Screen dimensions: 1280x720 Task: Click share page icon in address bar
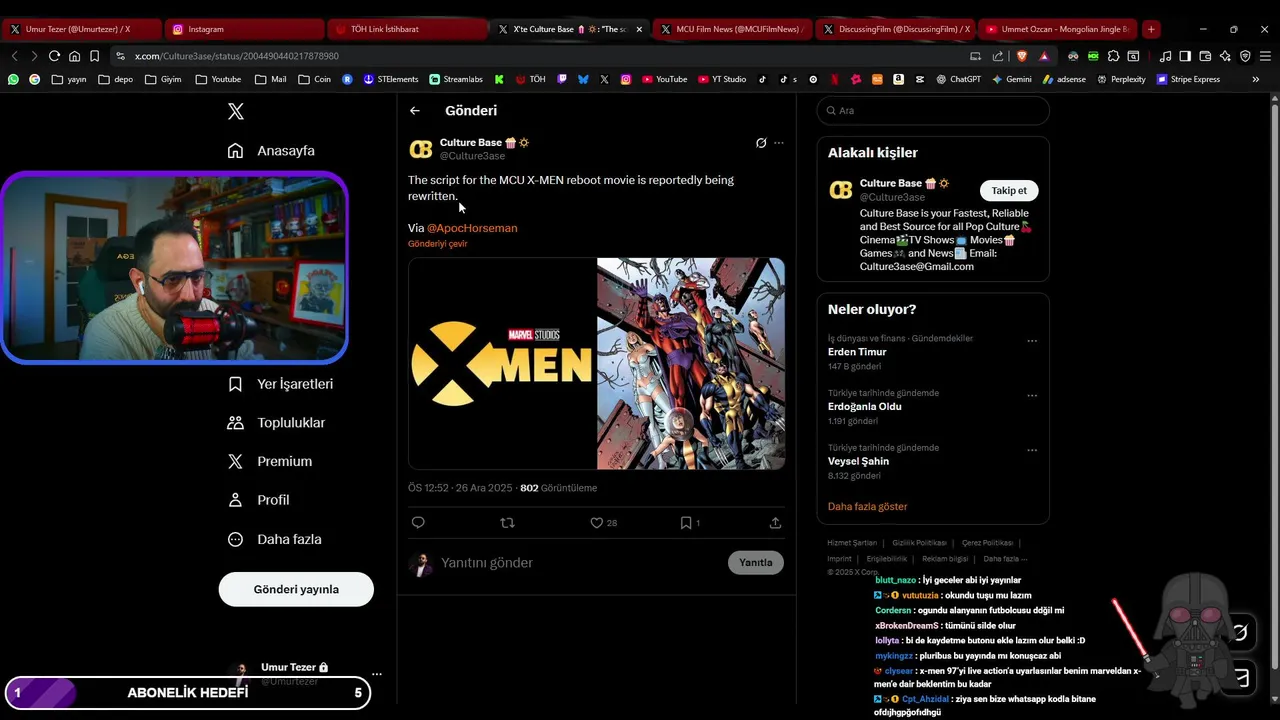[997, 56]
